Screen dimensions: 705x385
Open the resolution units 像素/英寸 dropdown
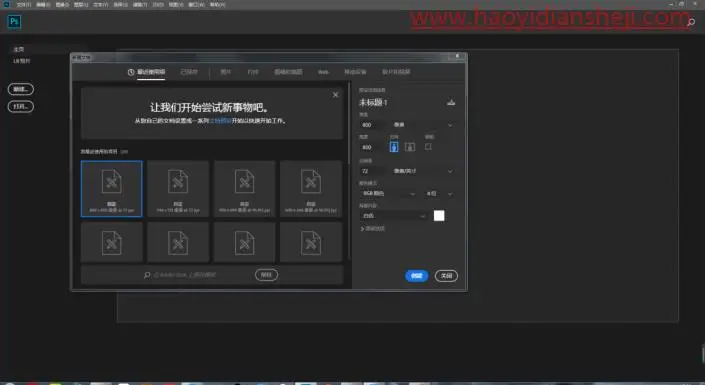(x=423, y=171)
